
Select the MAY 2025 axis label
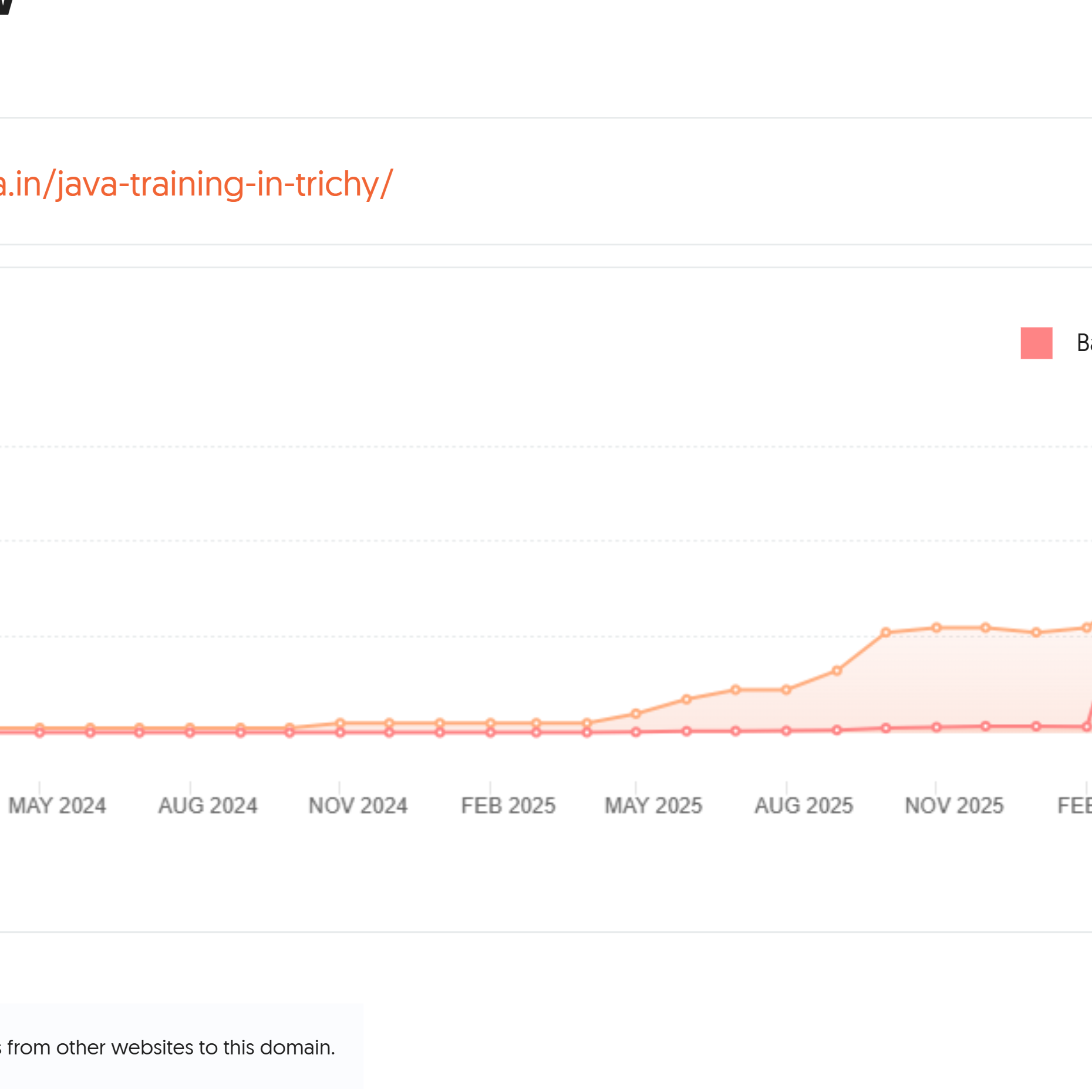(x=653, y=805)
